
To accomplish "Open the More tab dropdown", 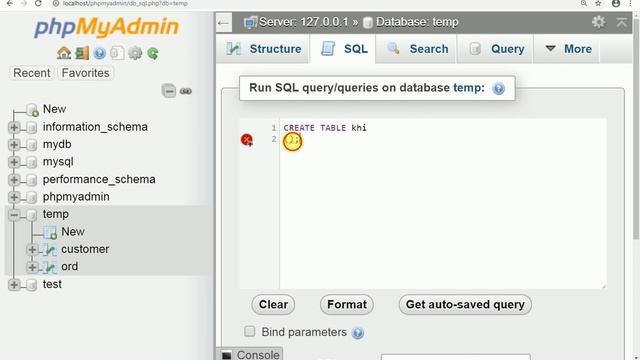I will click(568, 49).
